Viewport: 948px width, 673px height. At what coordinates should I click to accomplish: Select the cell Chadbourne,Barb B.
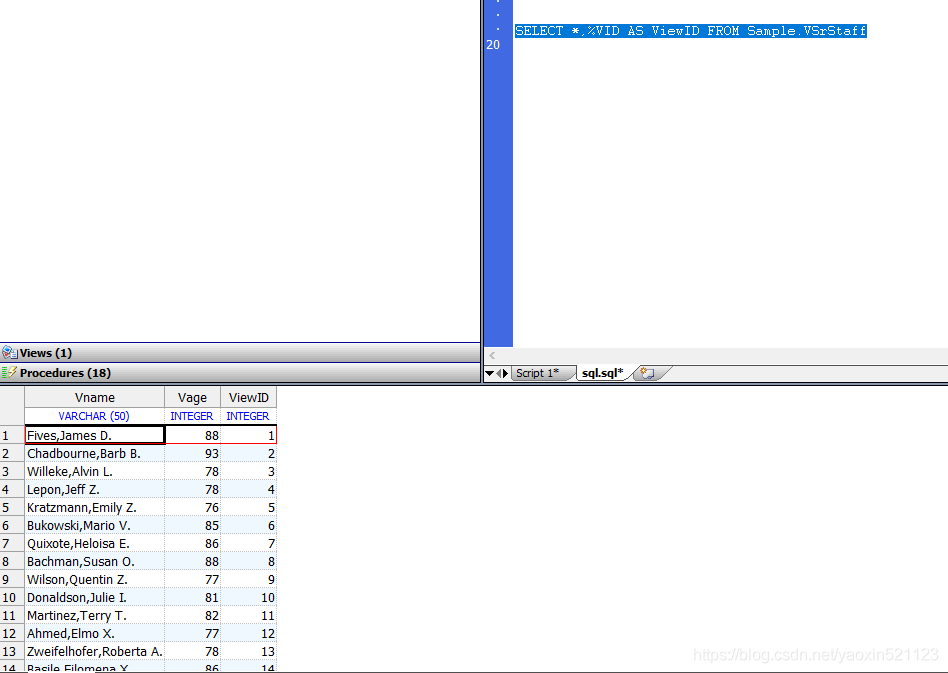point(94,454)
